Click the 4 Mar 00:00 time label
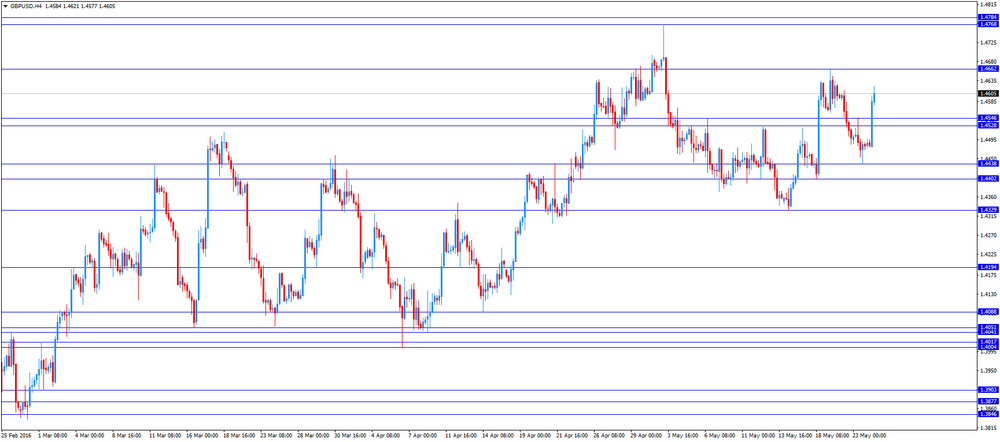Screen dimensions: 1000x442 click(89, 436)
